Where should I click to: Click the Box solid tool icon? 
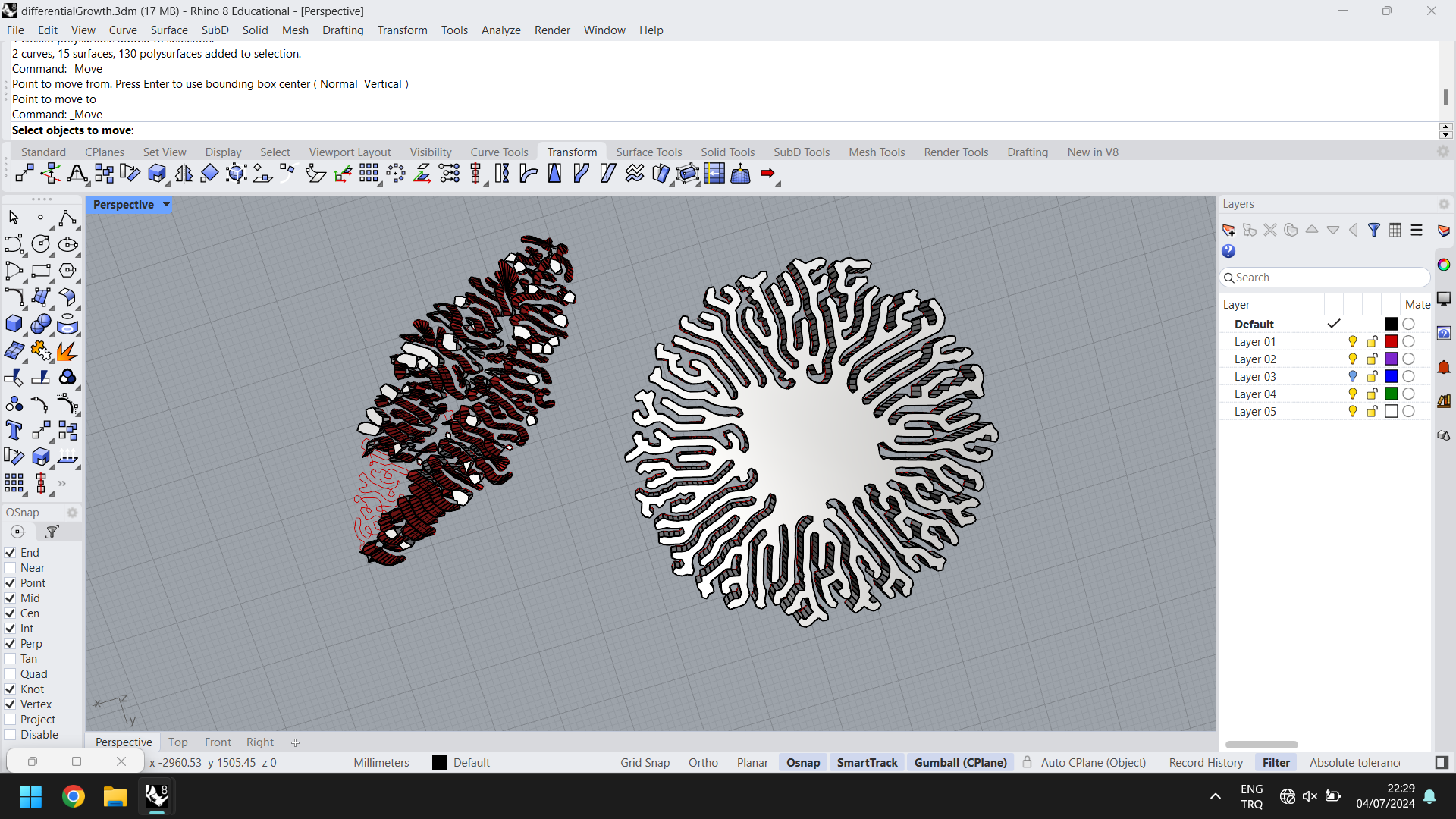[14, 324]
